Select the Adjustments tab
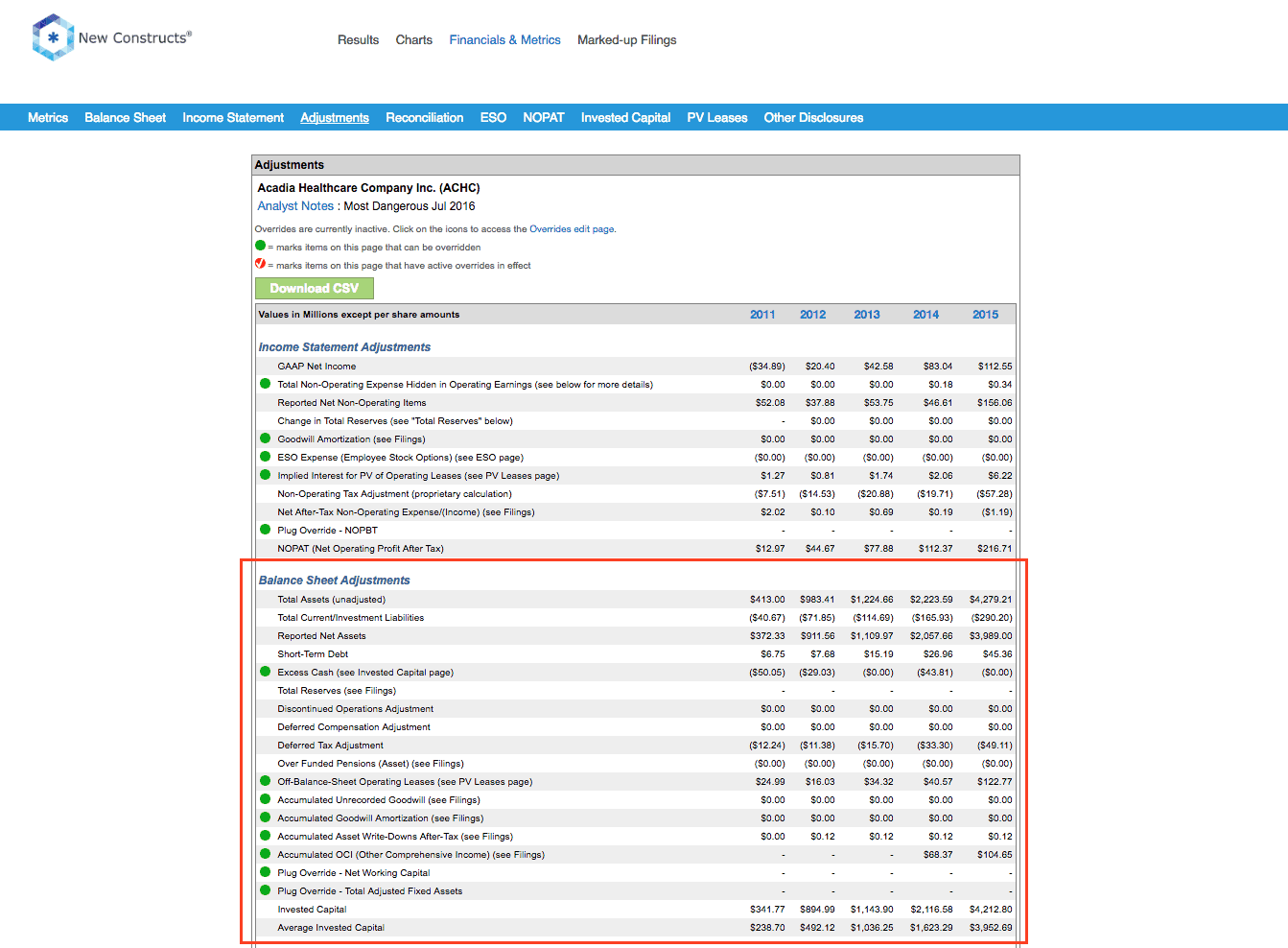Viewport: 1288px width, 948px height. pos(335,118)
